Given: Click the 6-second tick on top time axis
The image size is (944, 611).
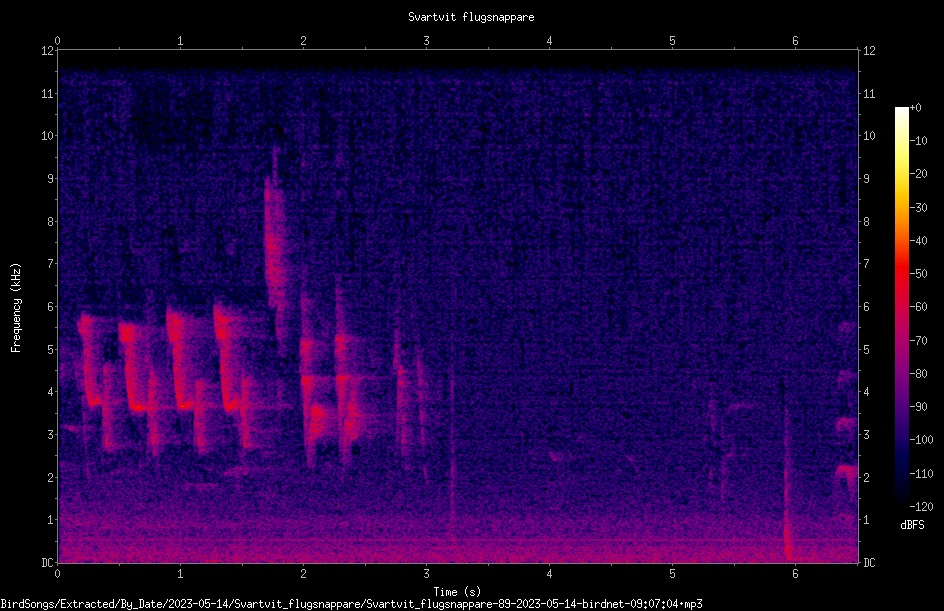Looking at the screenshot, I should pos(795,41).
